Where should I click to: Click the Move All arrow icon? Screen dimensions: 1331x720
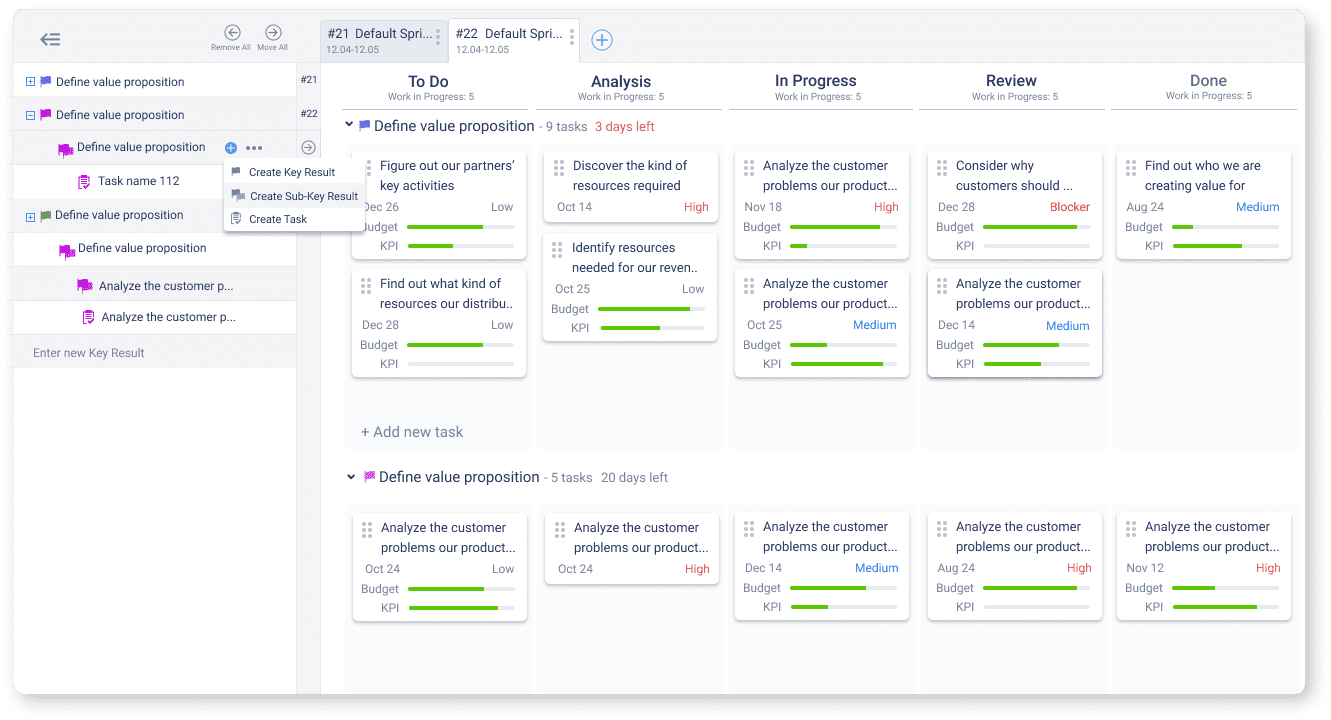click(273, 33)
